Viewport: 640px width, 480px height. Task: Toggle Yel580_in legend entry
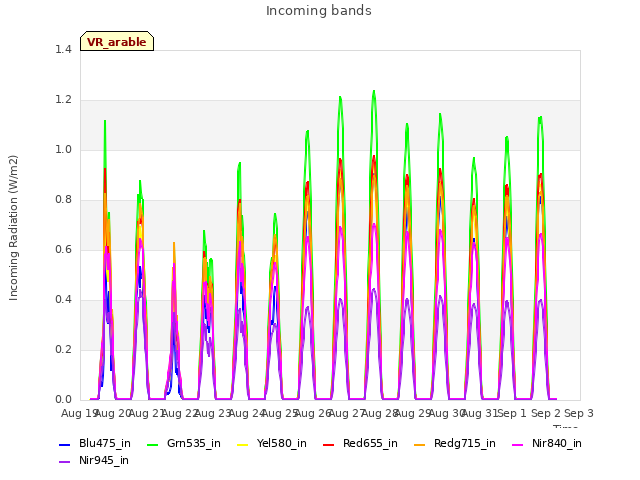272,443
